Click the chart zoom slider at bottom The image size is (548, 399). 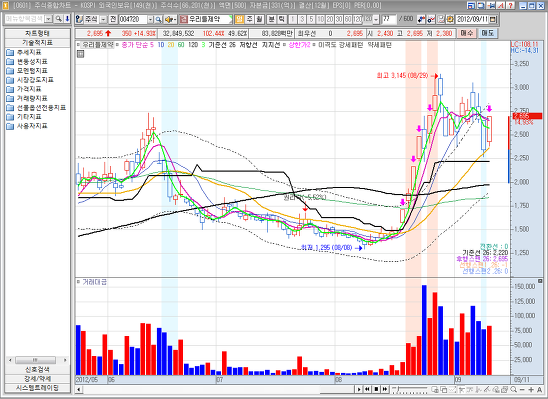coord(410,389)
